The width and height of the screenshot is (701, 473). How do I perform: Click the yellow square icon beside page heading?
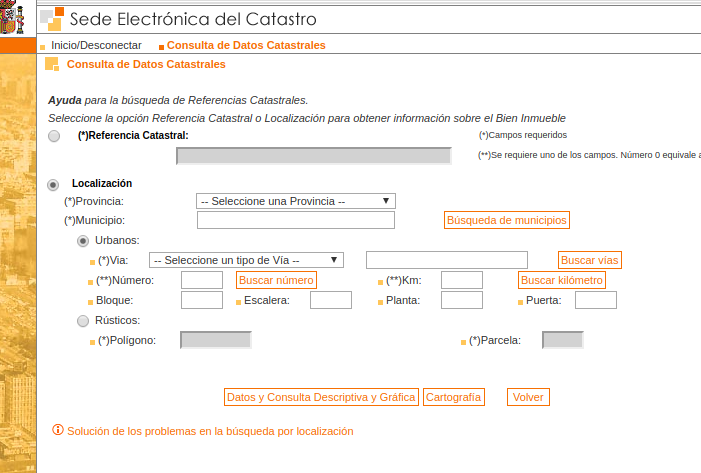[52, 64]
